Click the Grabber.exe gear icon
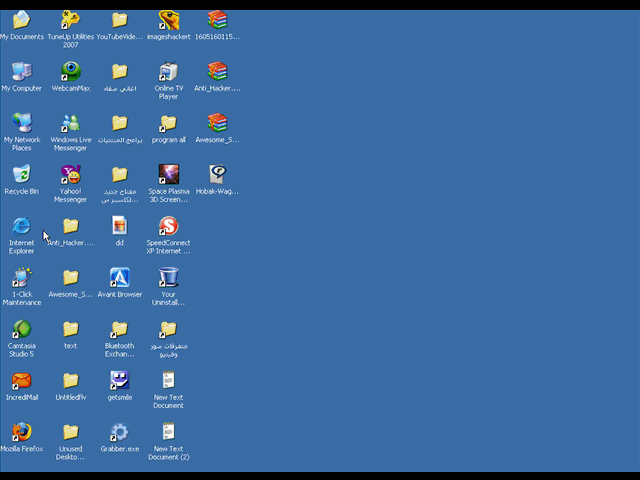This screenshot has width=640, height=480. point(120,432)
